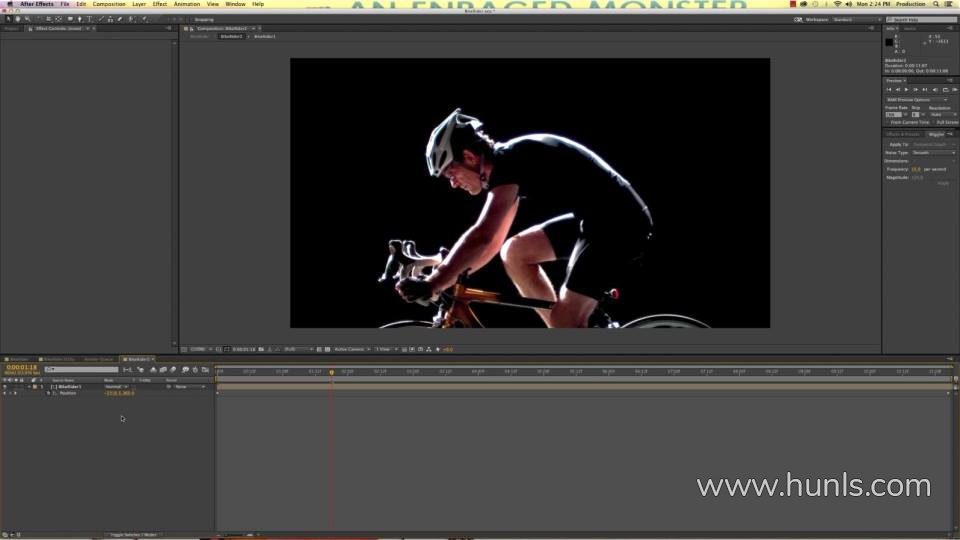960x540 pixels.
Task: Jump to last frame in Preview panel
Action: point(924,89)
